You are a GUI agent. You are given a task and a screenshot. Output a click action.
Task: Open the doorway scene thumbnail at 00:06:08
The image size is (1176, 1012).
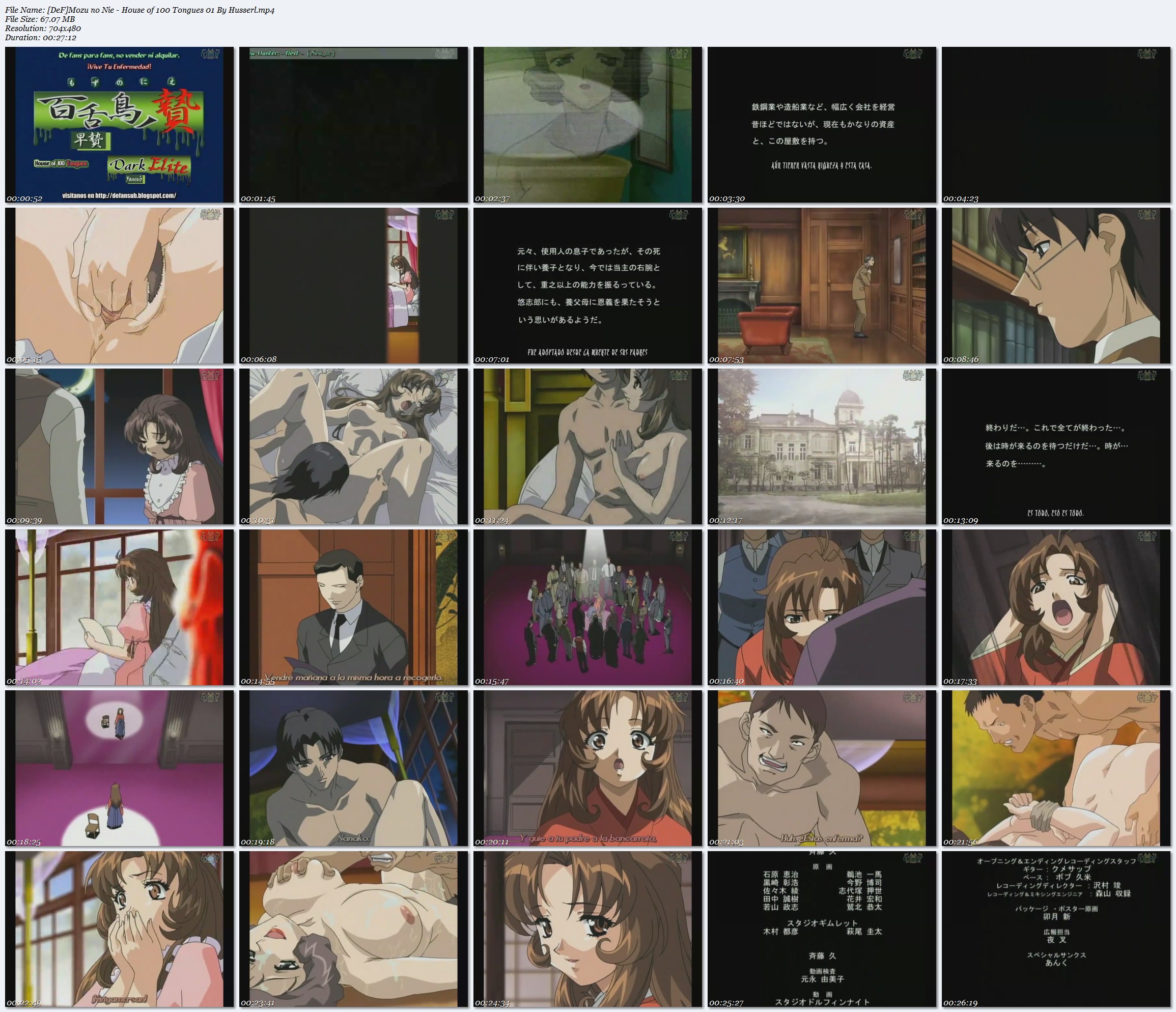tap(354, 286)
